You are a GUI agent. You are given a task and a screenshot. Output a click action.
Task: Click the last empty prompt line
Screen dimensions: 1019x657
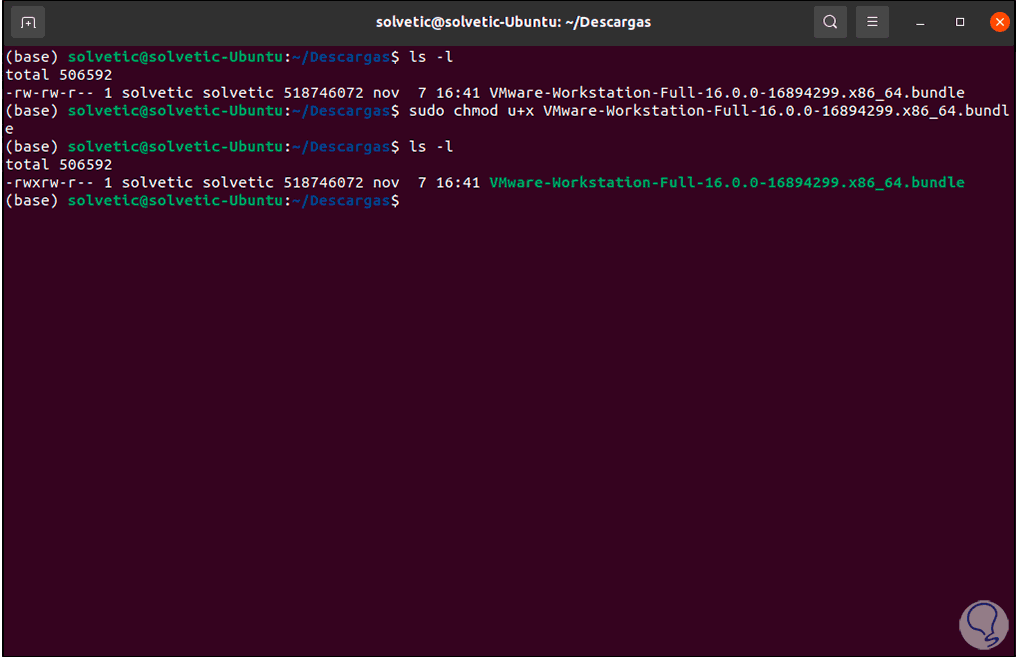tap(202, 201)
